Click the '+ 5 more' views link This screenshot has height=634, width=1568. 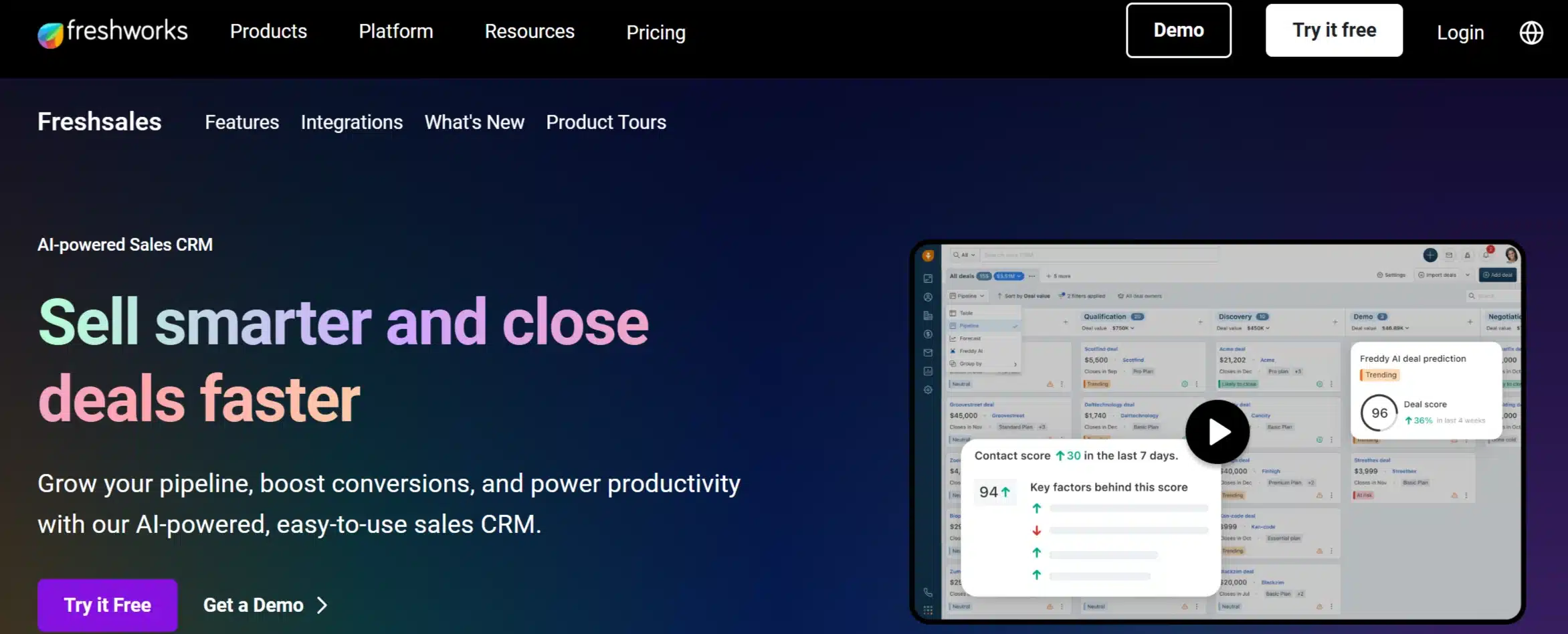click(1058, 276)
